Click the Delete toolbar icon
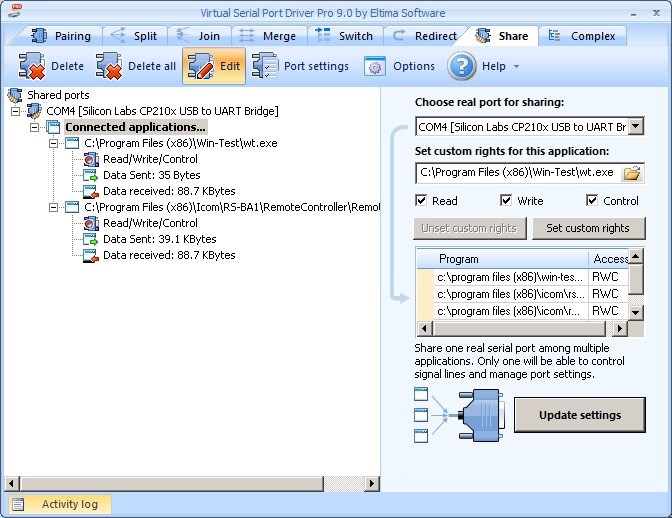This screenshot has width=672, height=518. coord(32,66)
